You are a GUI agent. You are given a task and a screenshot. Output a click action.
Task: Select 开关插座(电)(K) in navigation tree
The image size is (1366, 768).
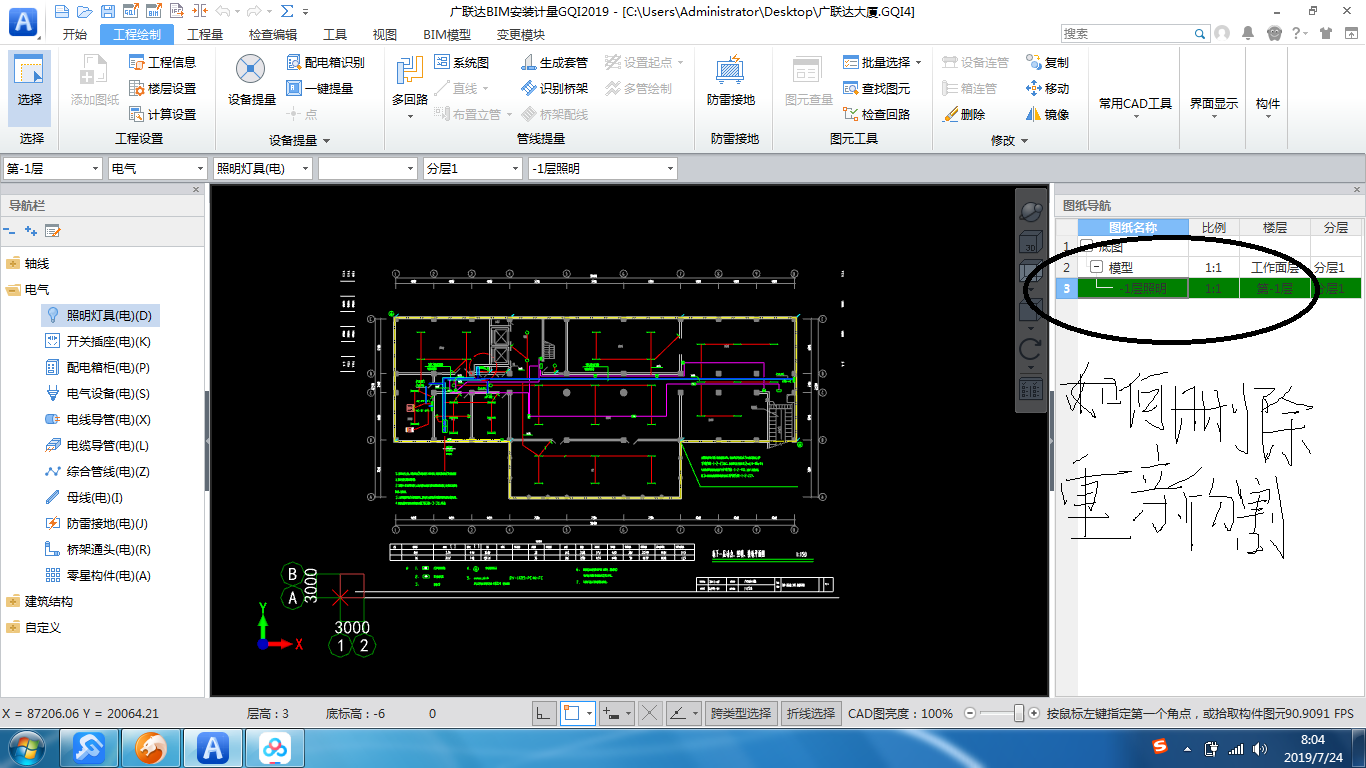click(x=108, y=341)
